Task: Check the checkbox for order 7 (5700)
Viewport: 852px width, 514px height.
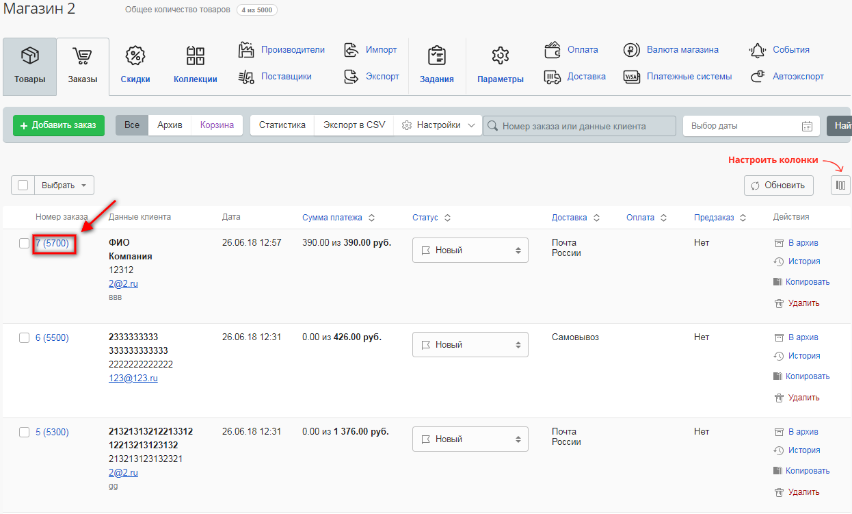Action: pos(25,243)
